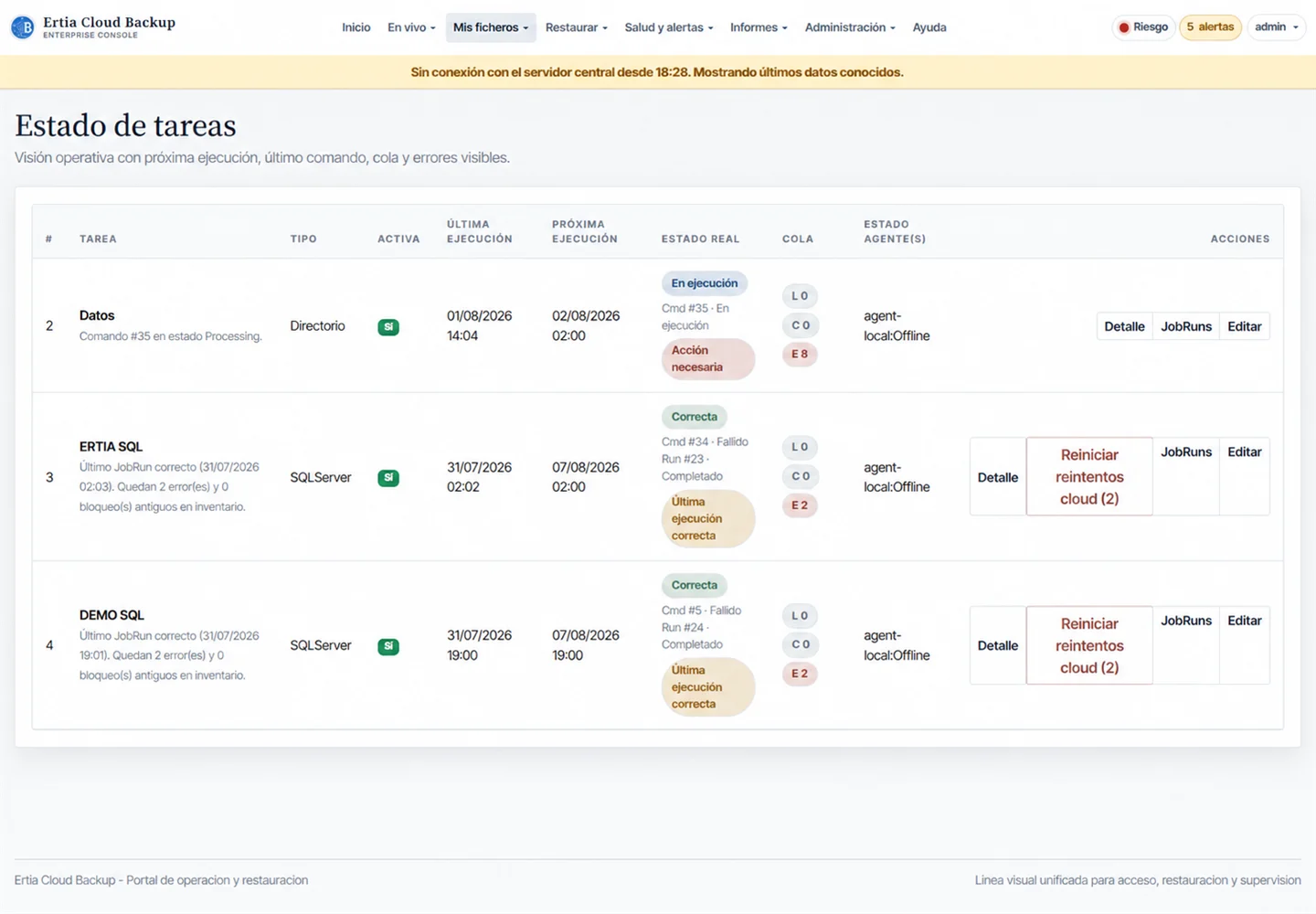
Task: Open Detalle for the Datos task
Action: tap(1124, 326)
